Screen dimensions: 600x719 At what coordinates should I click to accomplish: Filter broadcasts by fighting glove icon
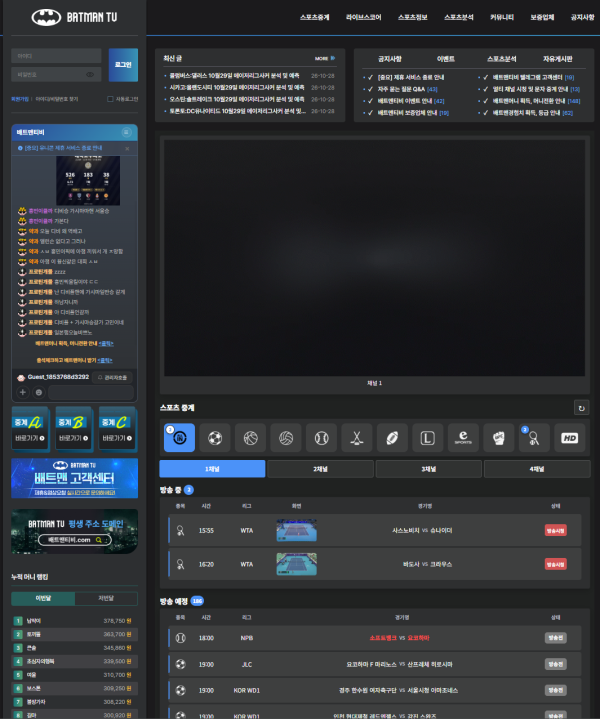[x=499, y=438]
